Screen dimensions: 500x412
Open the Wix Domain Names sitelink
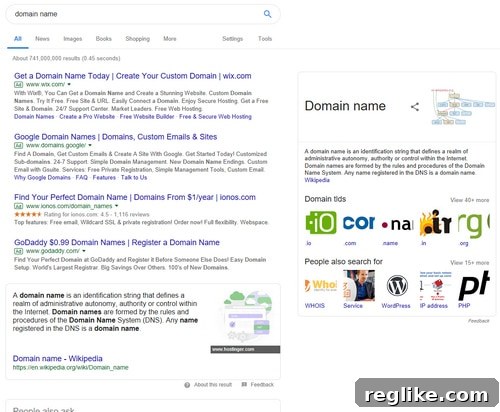(34, 117)
